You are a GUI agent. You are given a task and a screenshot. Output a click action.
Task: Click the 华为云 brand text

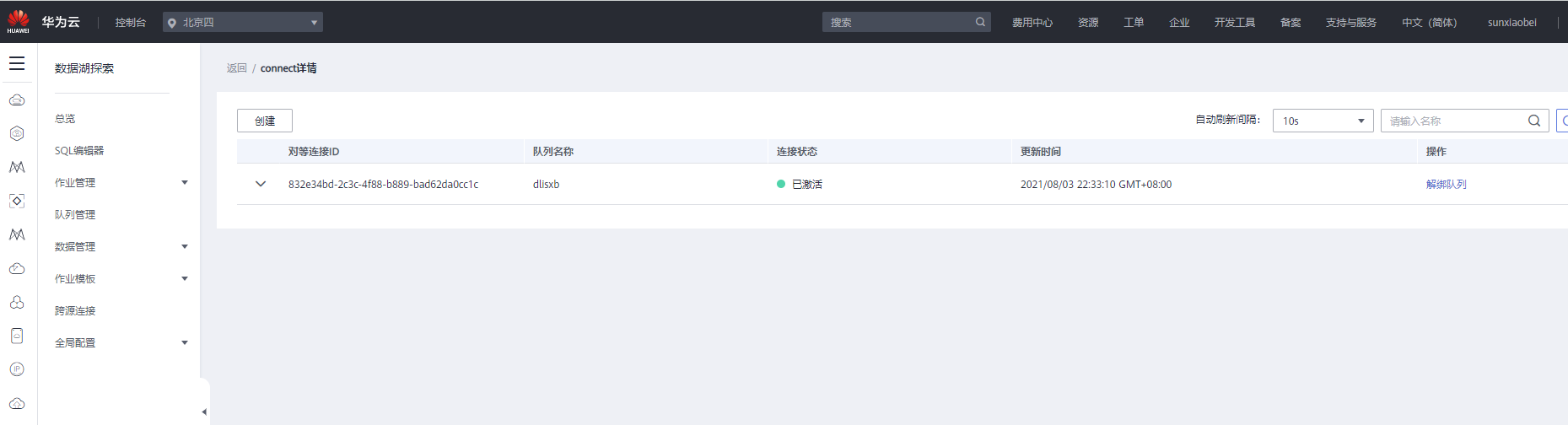pyautogui.click(x=61, y=22)
